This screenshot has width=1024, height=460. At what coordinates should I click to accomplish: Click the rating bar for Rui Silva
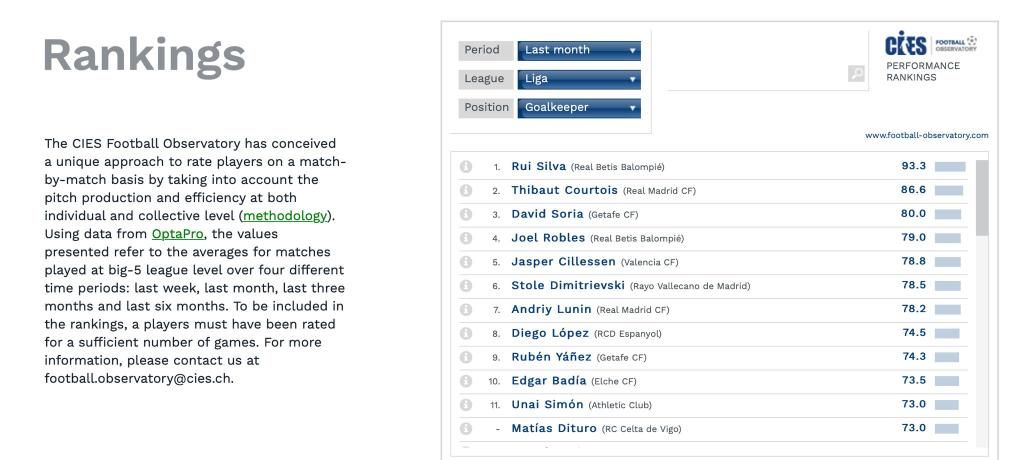[x=949, y=166]
